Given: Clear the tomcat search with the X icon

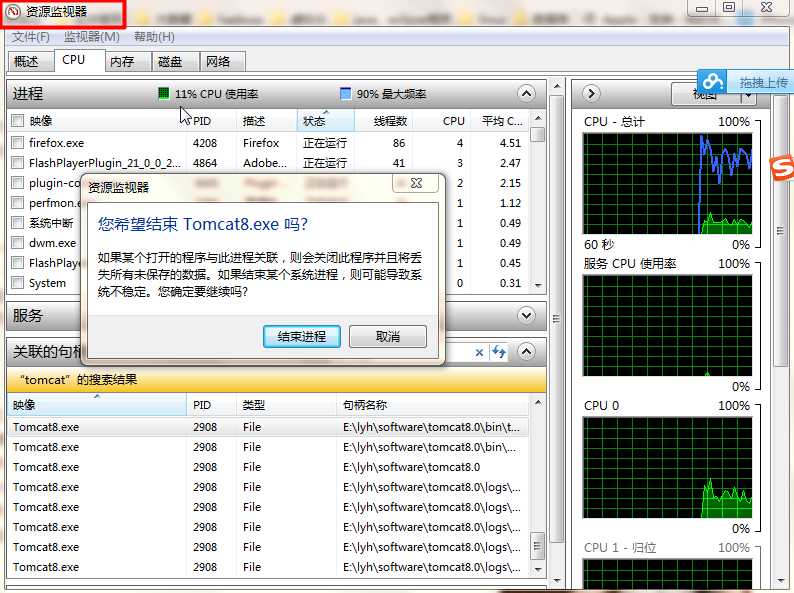Looking at the screenshot, I should click(479, 352).
